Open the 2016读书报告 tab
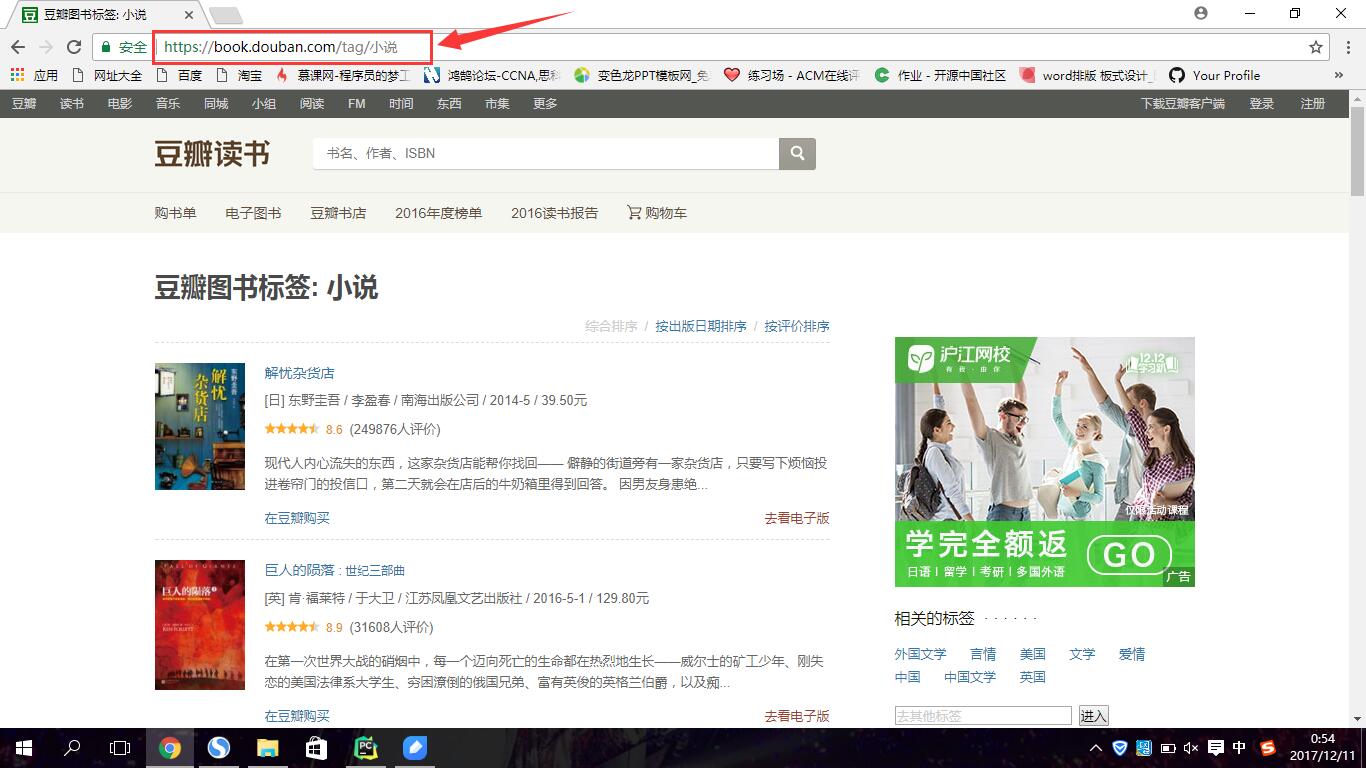Viewport: 1366px width, 768px height. 554,213
